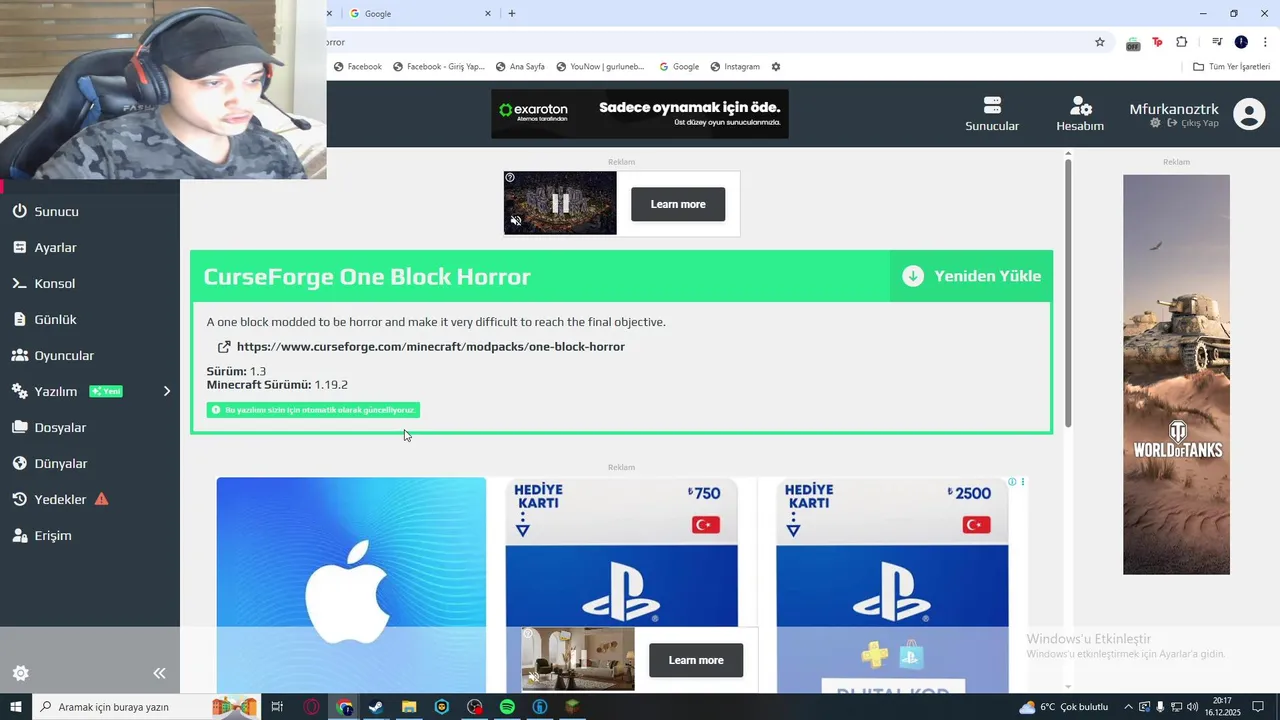1280x720 pixels.
Task: Click Learn more on the bottom ad
Action: pos(696,660)
